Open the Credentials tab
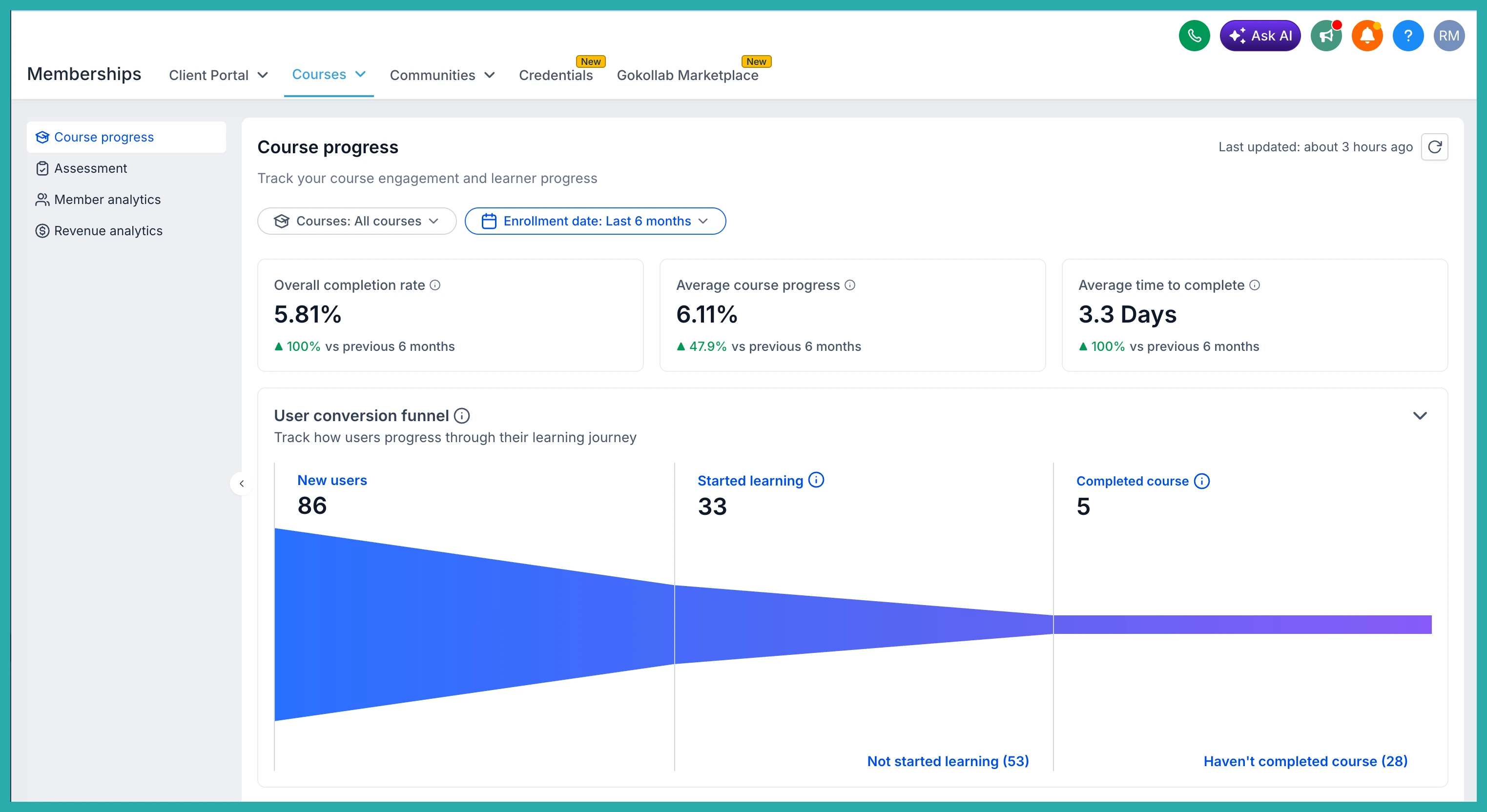This screenshot has width=1487, height=812. (x=556, y=76)
